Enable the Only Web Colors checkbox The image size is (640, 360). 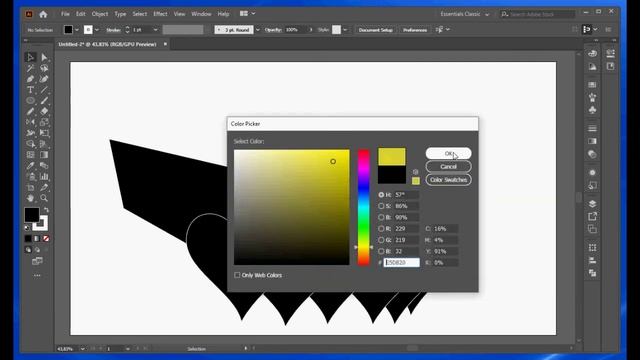[x=237, y=275]
